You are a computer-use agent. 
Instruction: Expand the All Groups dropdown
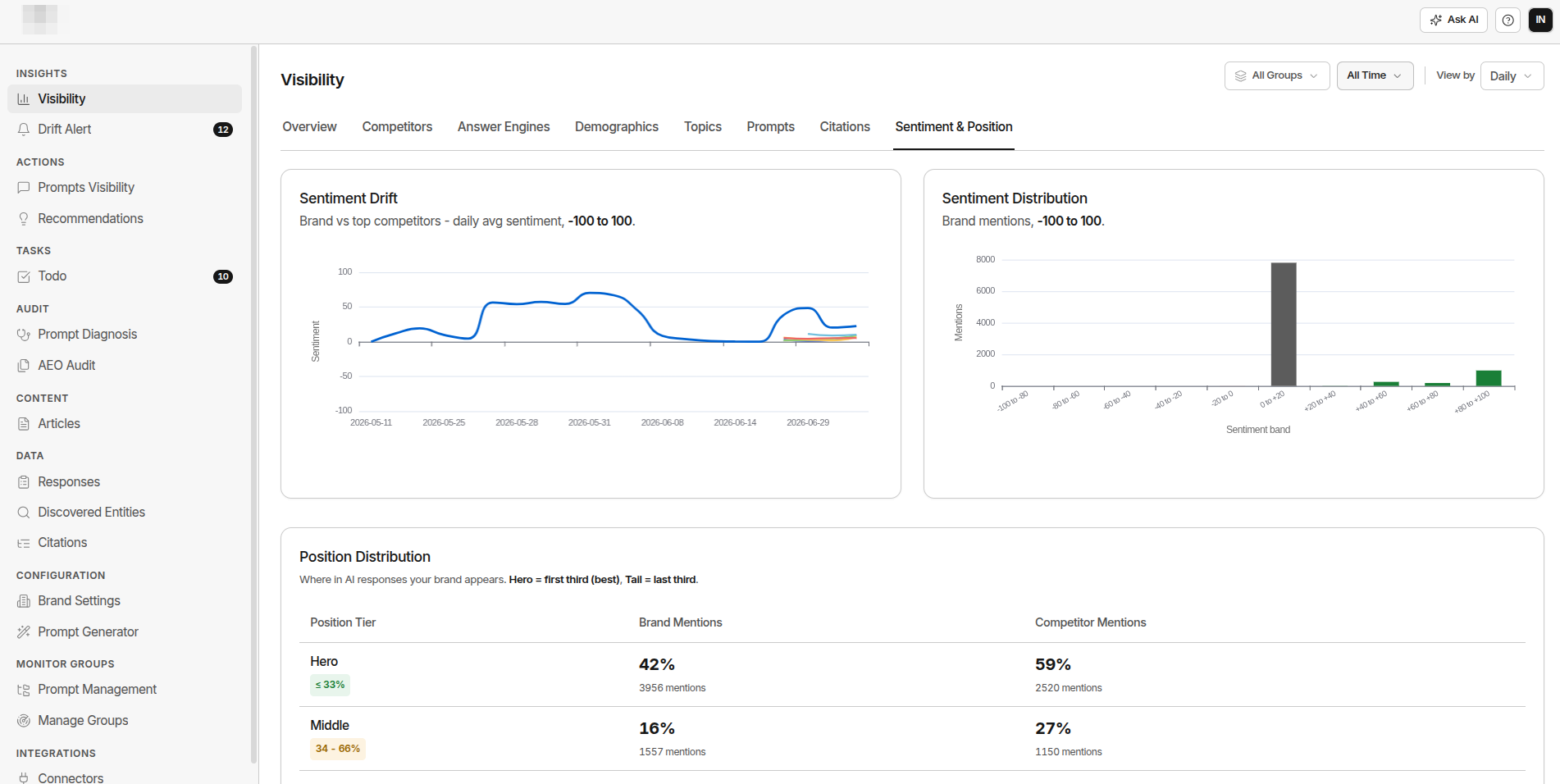(x=1277, y=75)
